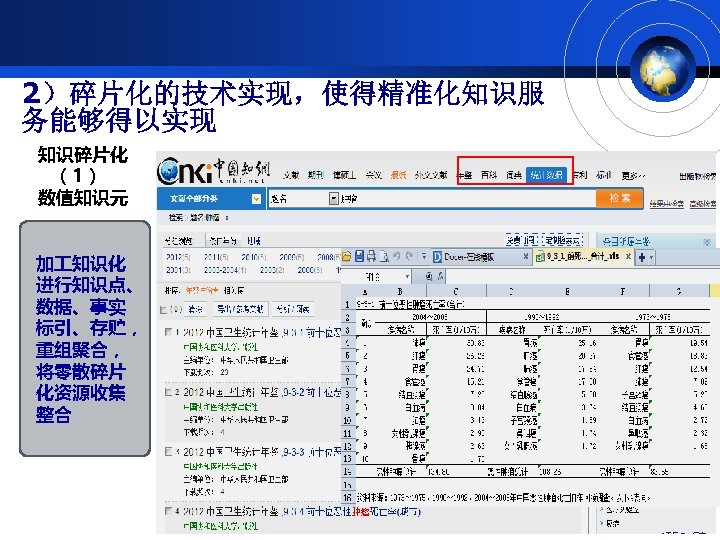Add a new spreadsheet tab with plus icon

641,257
